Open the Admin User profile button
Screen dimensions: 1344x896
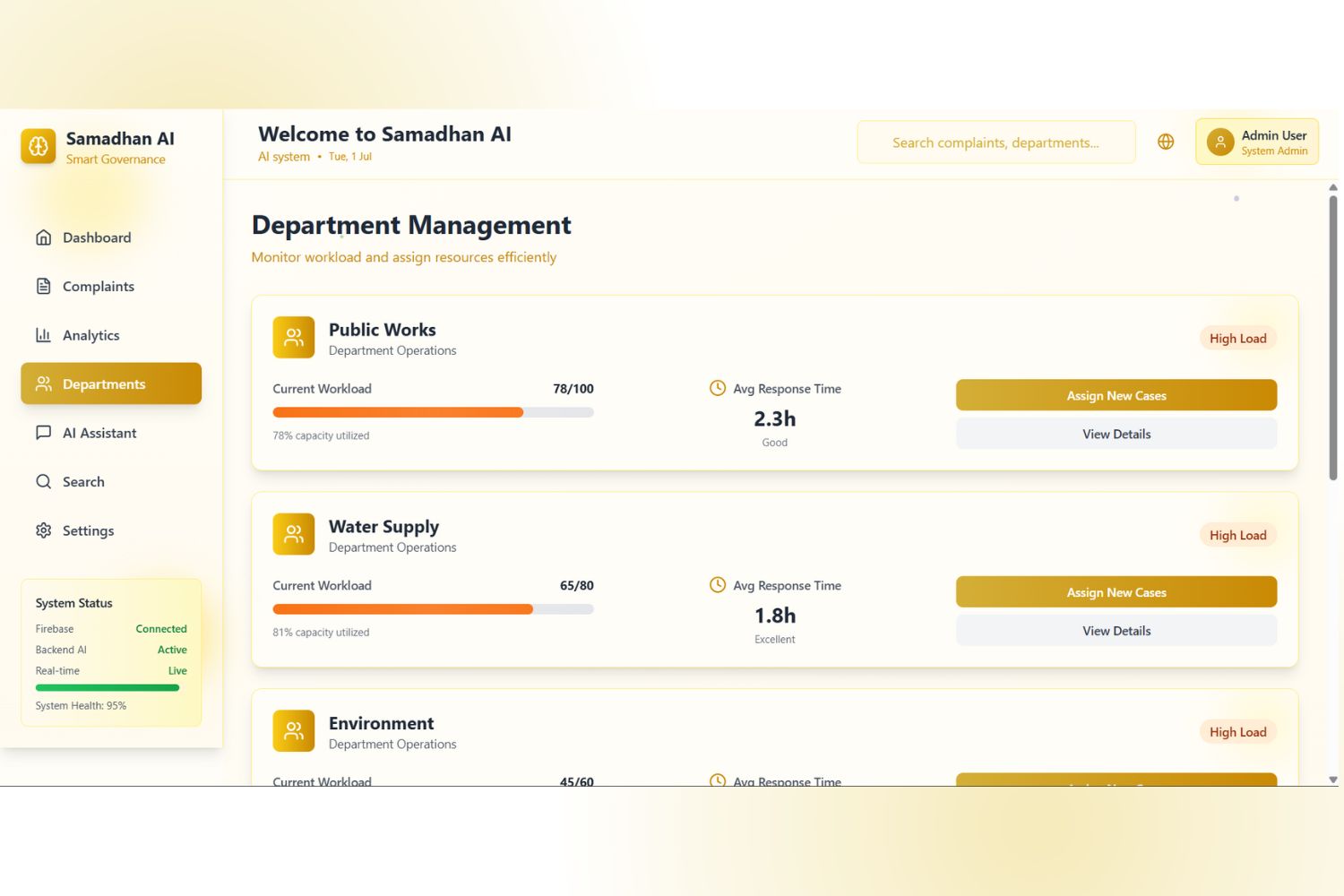click(1257, 142)
